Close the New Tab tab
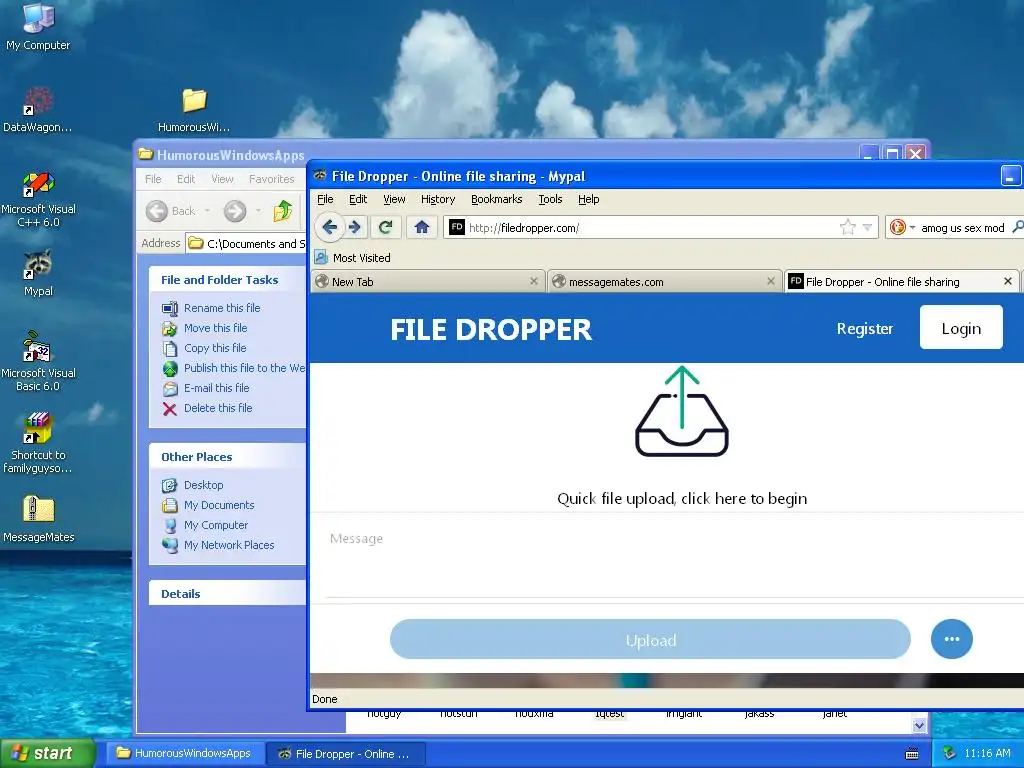This screenshot has width=1024, height=768. click(534, 281)
